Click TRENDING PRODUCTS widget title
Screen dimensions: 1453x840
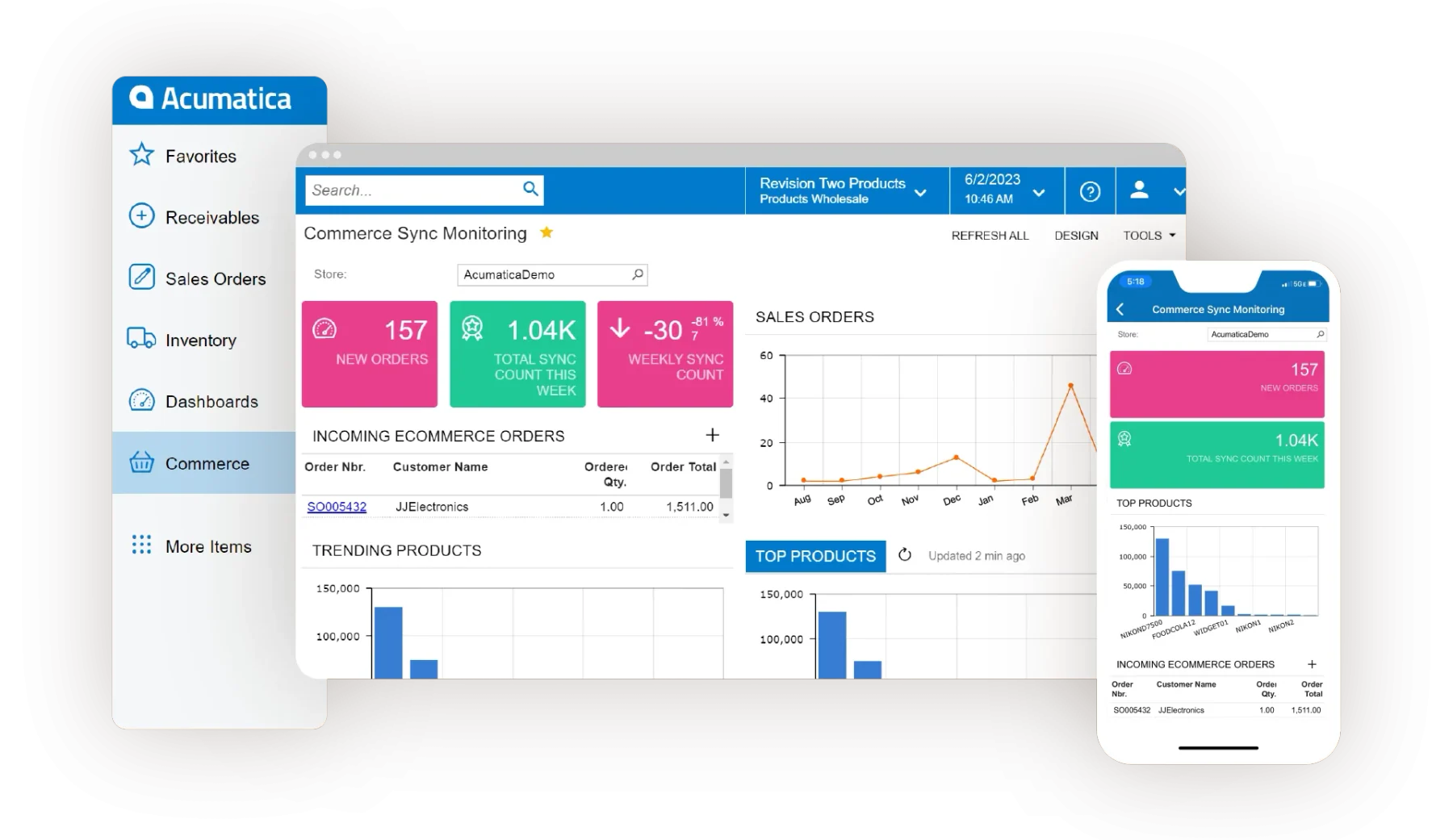click(396, 550)
